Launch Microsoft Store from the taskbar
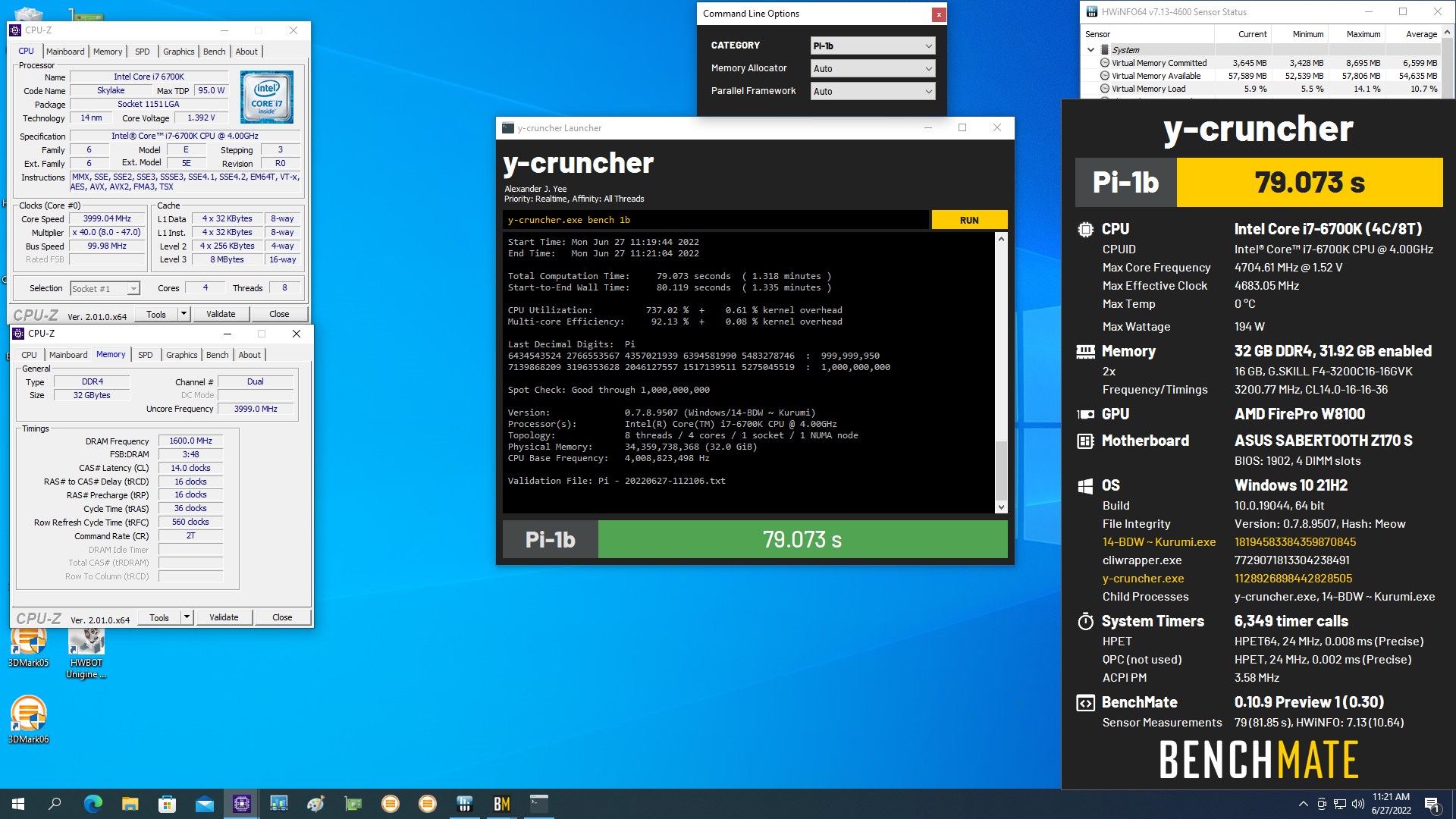 click(x=167, y=804)
